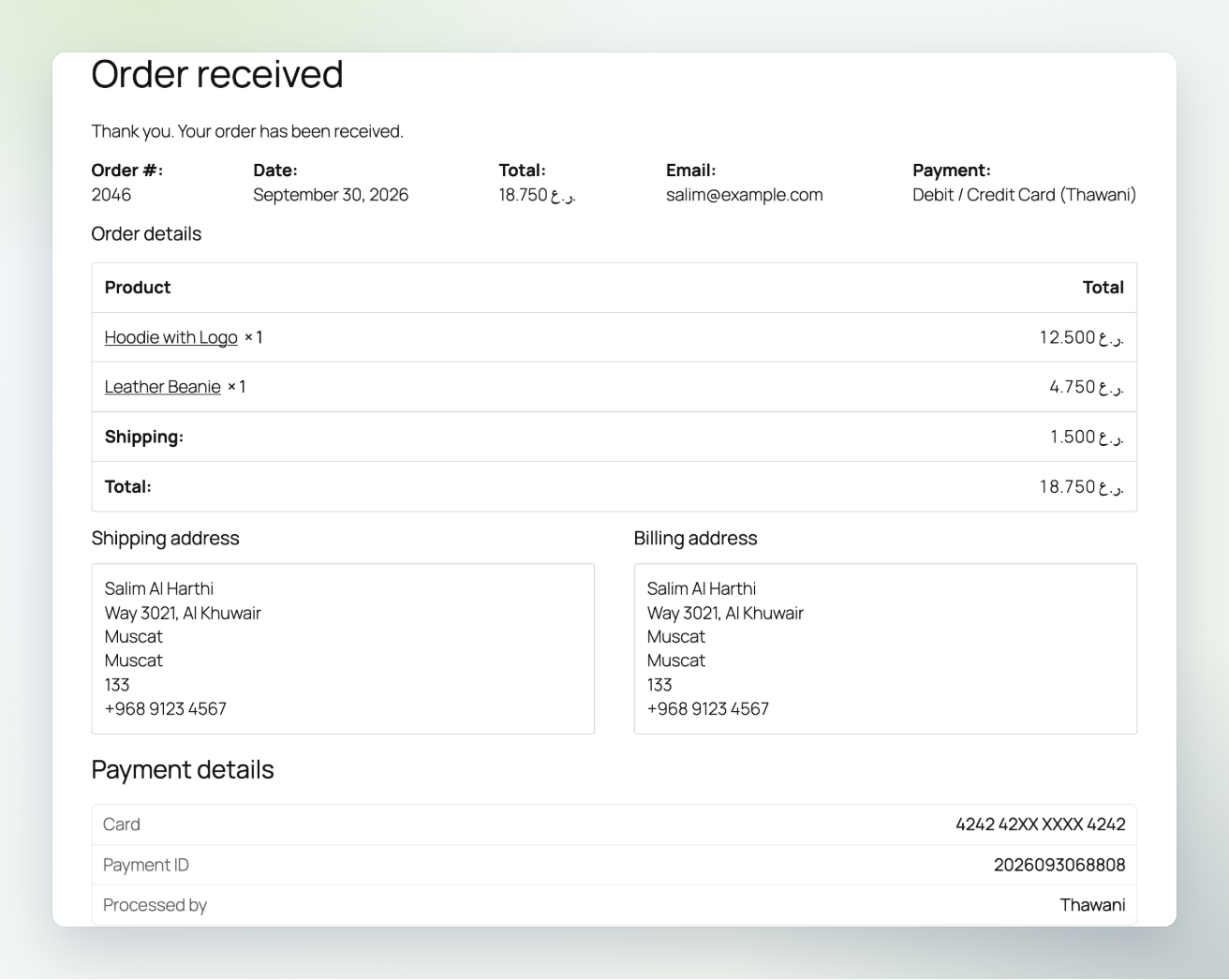Click the shipping cost 1.500
This screenshot has width=1229, height=980.
pos(1086,437)
